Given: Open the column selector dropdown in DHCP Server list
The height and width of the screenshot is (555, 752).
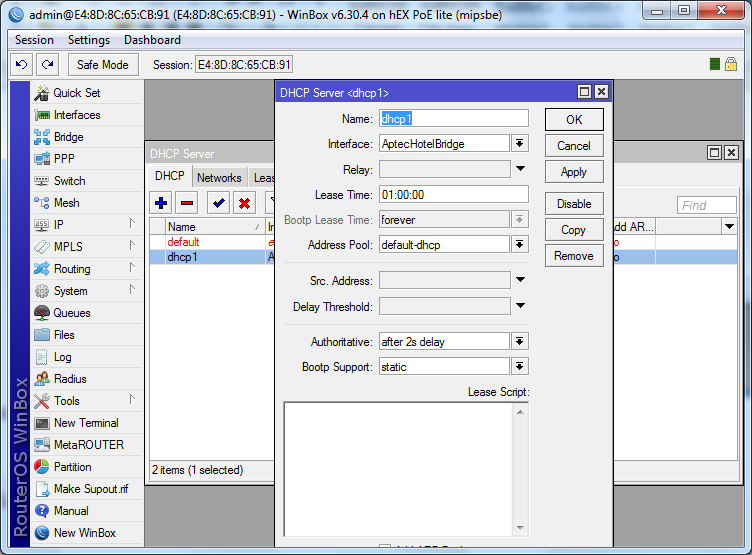Looking at the screenshot, I should tap(729, 226).
